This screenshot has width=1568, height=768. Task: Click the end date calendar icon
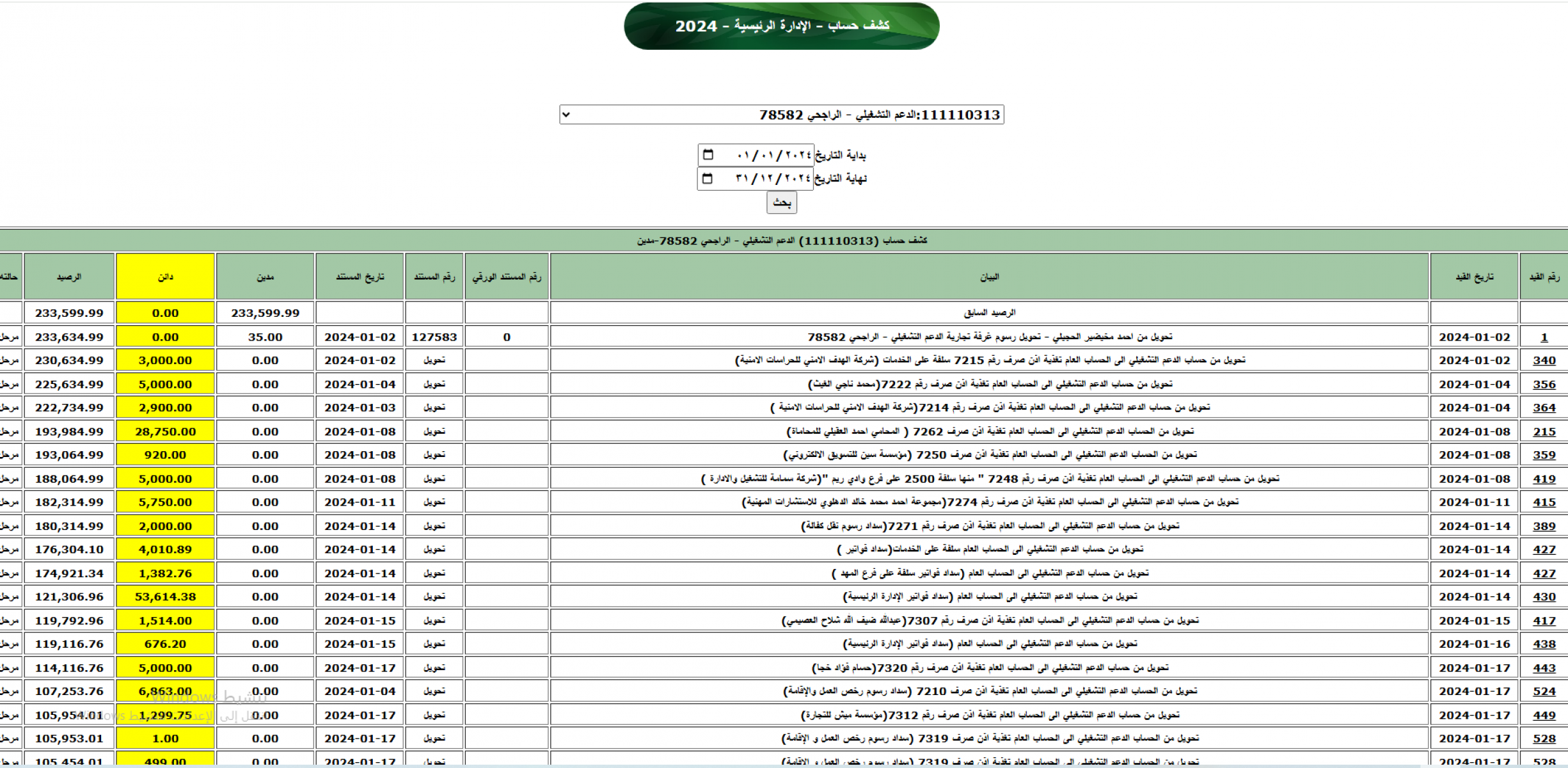(x=707, y=178)
